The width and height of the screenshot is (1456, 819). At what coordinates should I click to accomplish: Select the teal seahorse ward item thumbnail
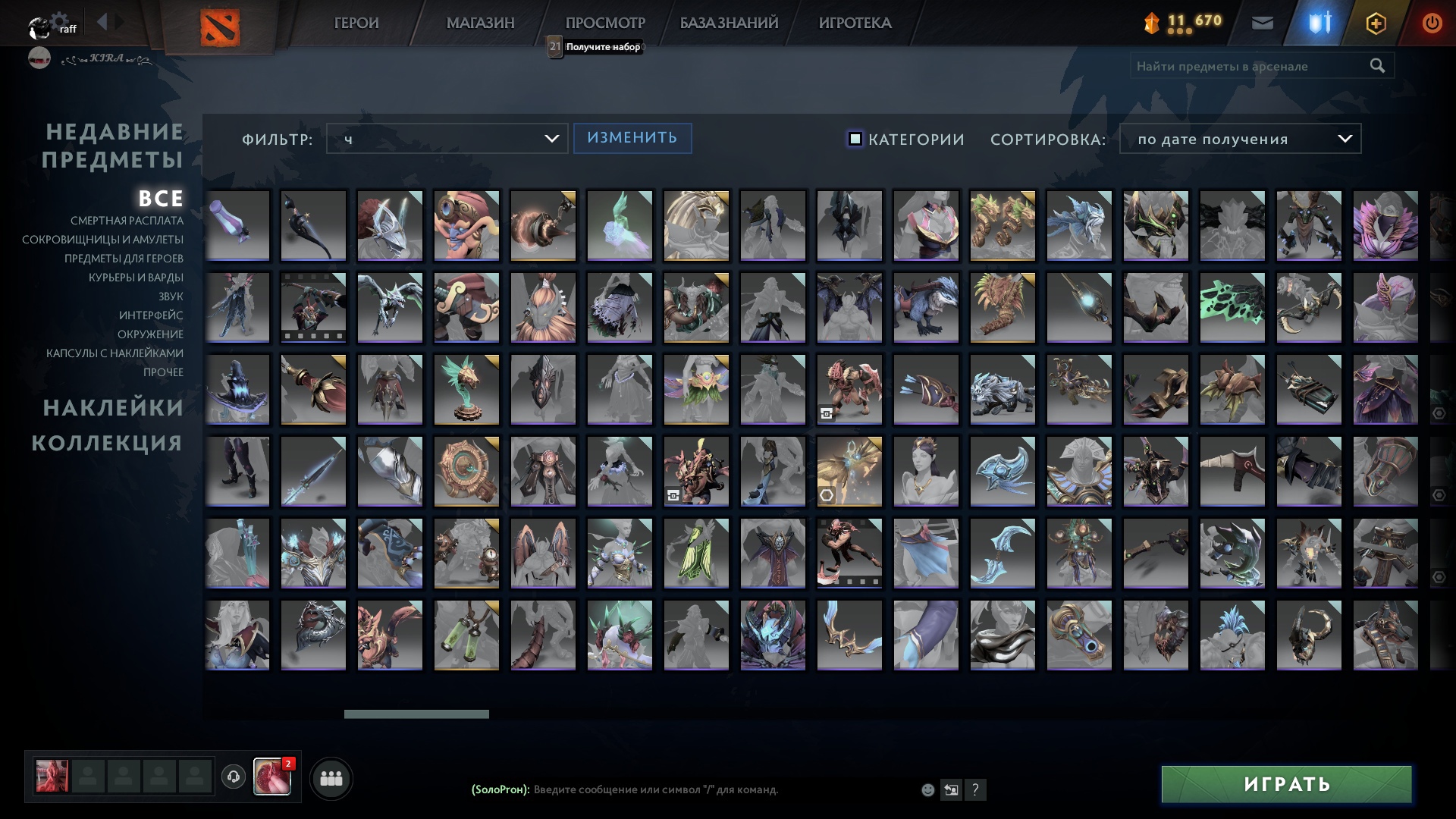pos(466,389)
